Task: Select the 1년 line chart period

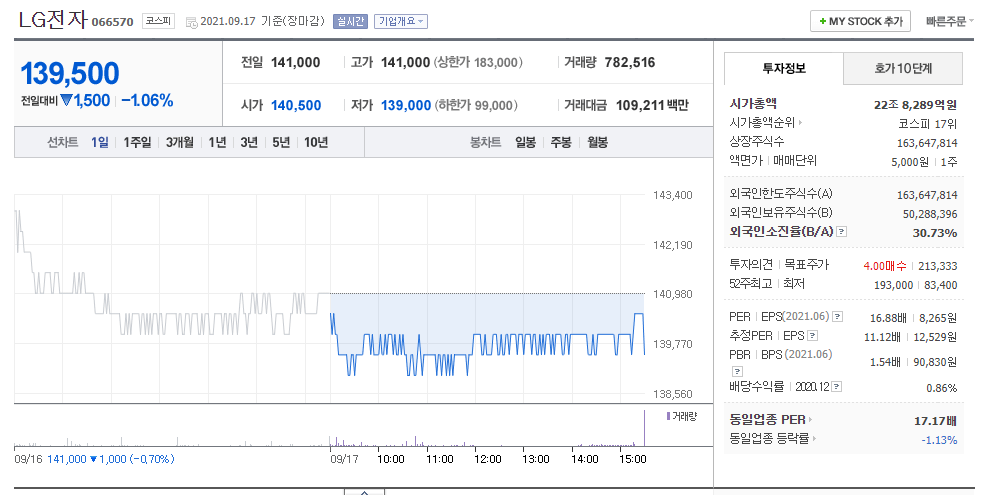Action: pos(217,143)
